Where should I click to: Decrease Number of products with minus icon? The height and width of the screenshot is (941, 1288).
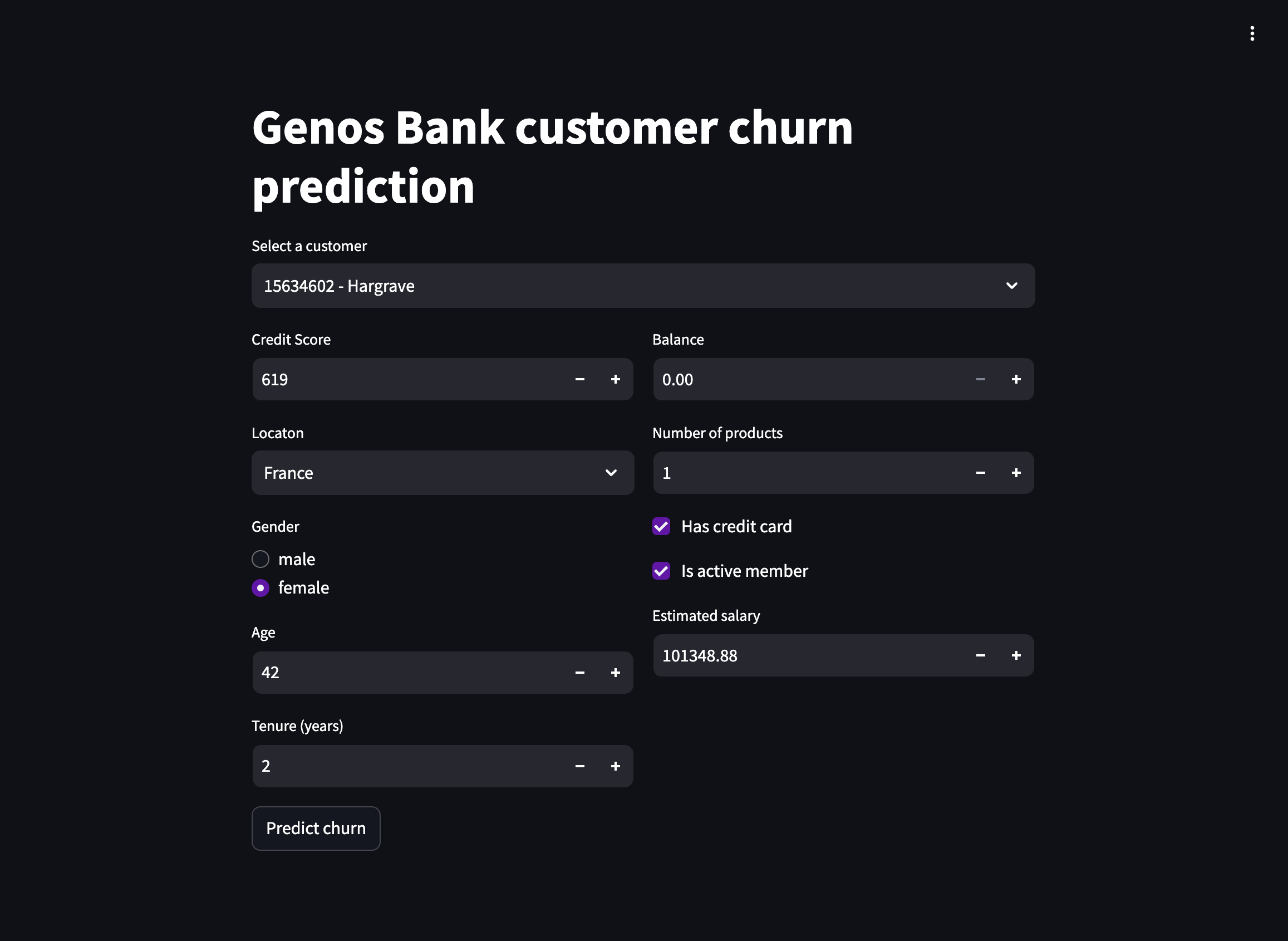[x=981, y=473]
